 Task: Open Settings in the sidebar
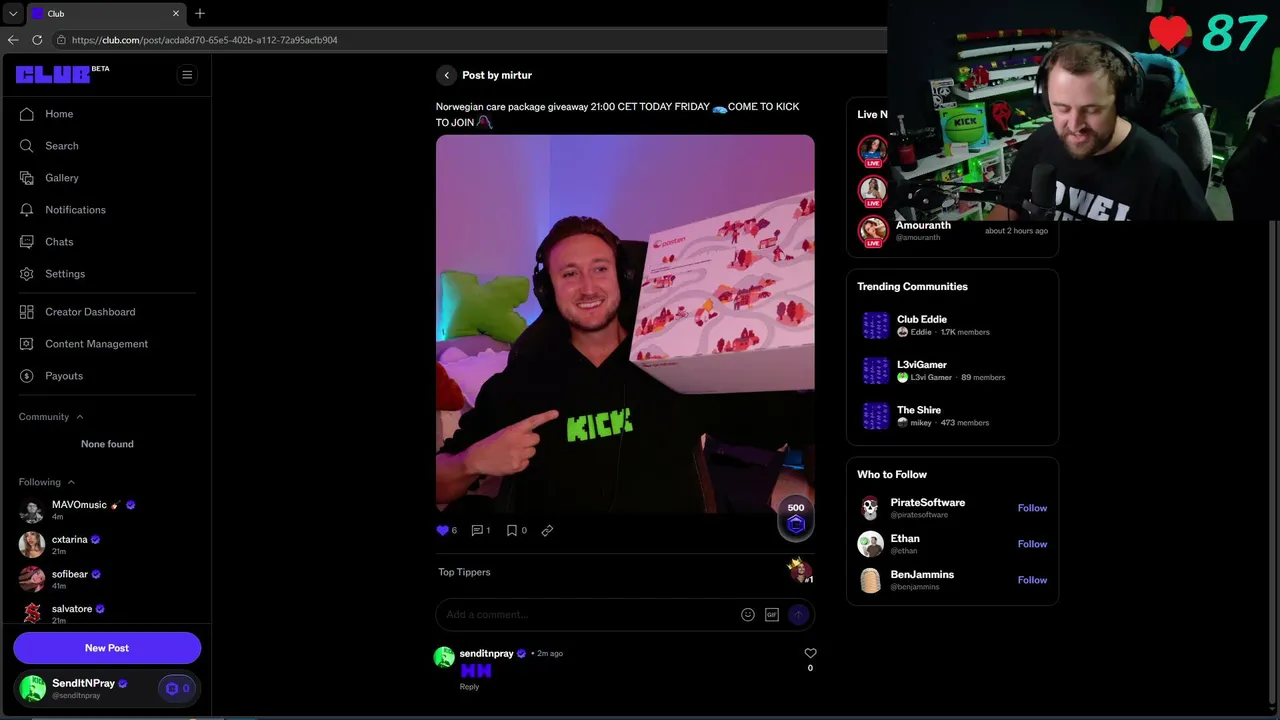[x=65, y=274]
